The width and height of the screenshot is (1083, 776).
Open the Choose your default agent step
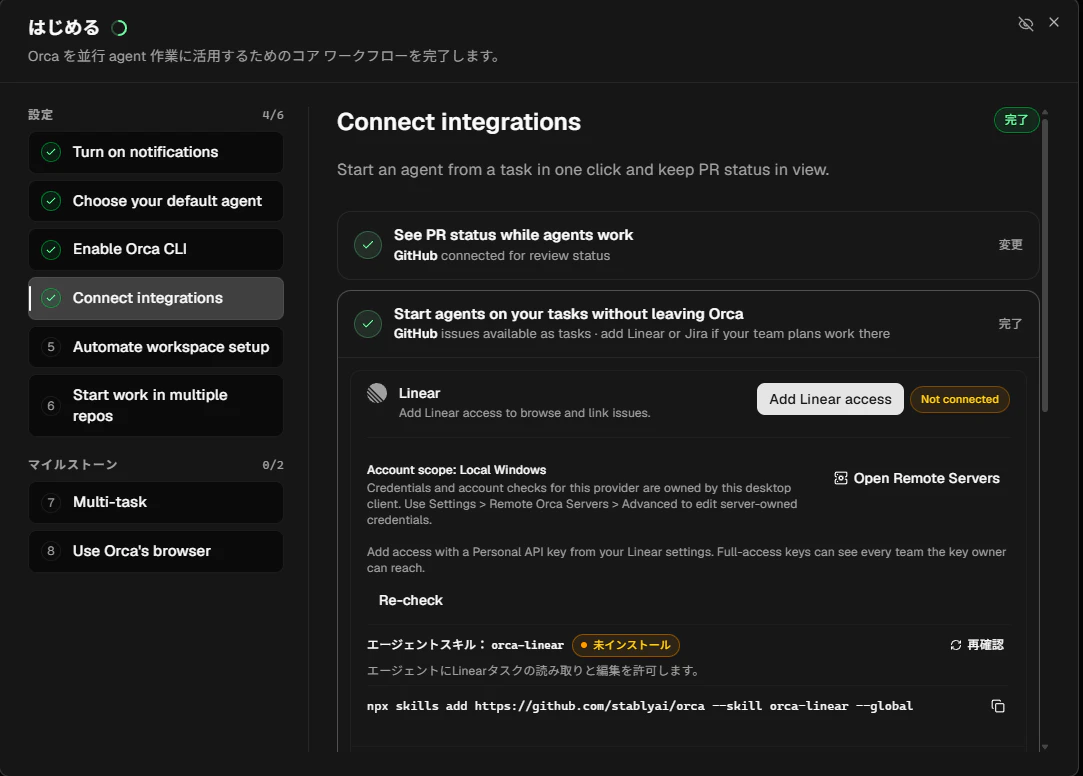(155, 201)
